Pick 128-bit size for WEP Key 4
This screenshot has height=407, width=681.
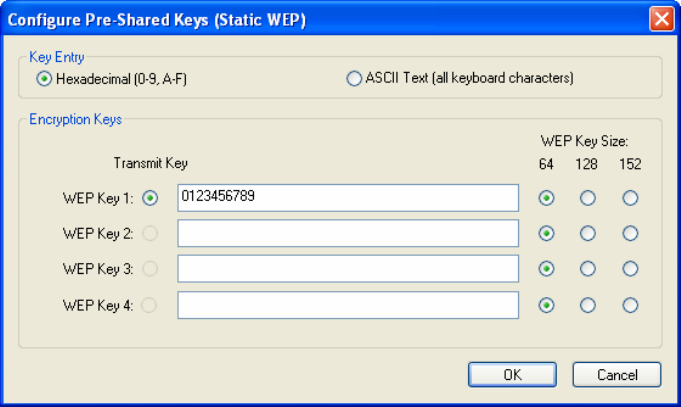click(x=588, y=305)
